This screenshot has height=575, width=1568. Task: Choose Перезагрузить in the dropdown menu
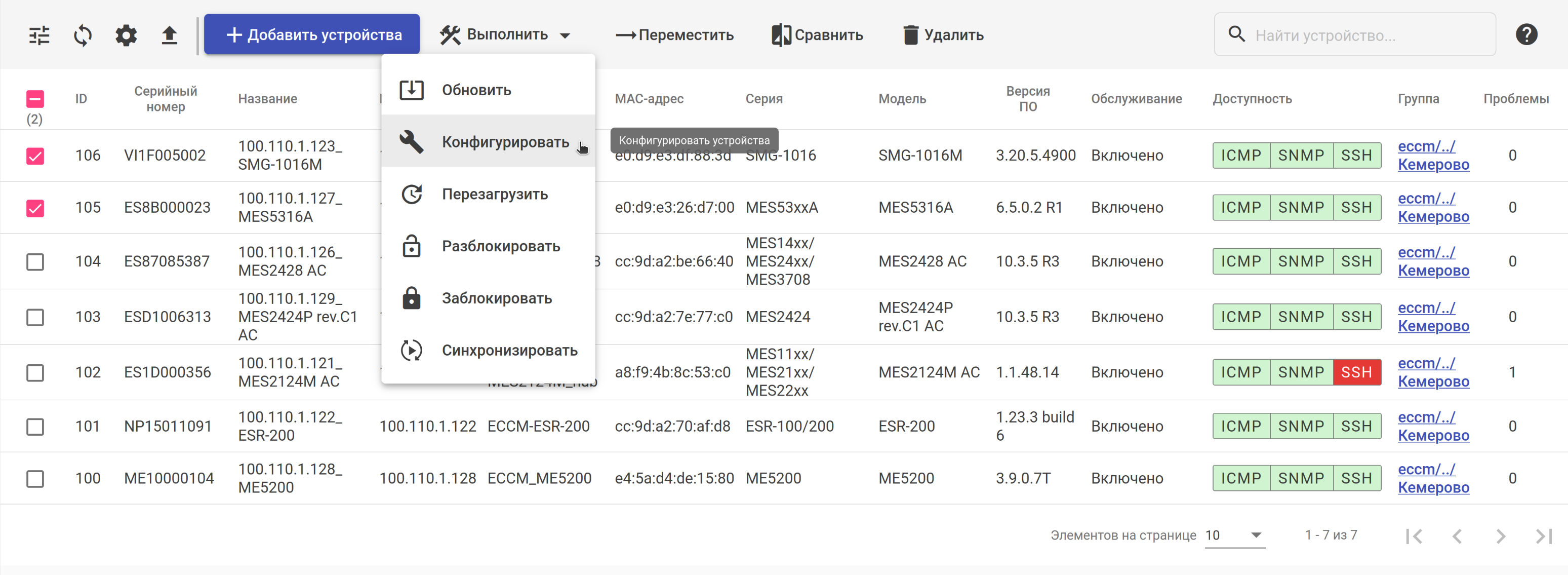tap(494, 195)
